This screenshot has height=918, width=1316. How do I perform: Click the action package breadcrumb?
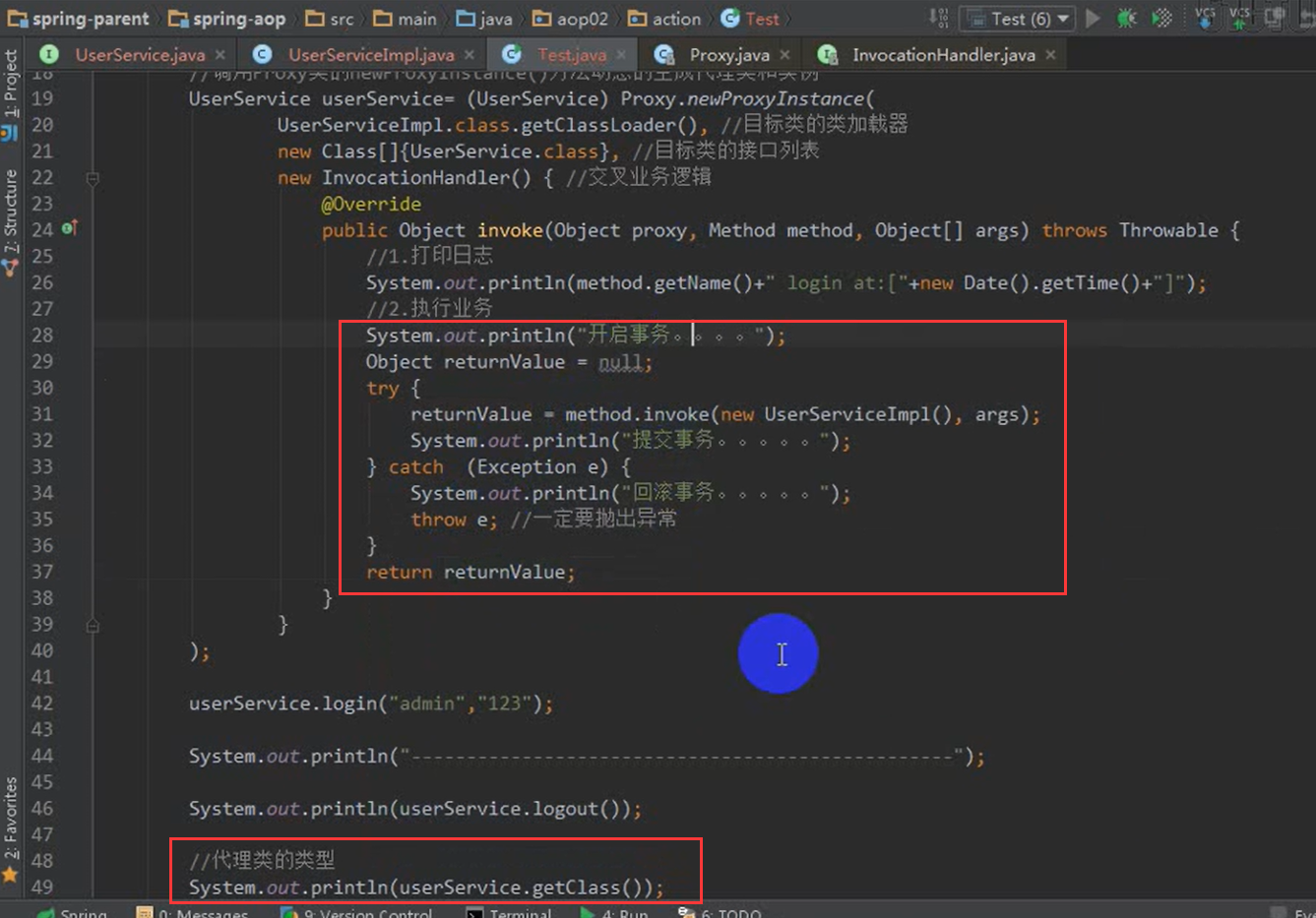(x=664, y=19)
